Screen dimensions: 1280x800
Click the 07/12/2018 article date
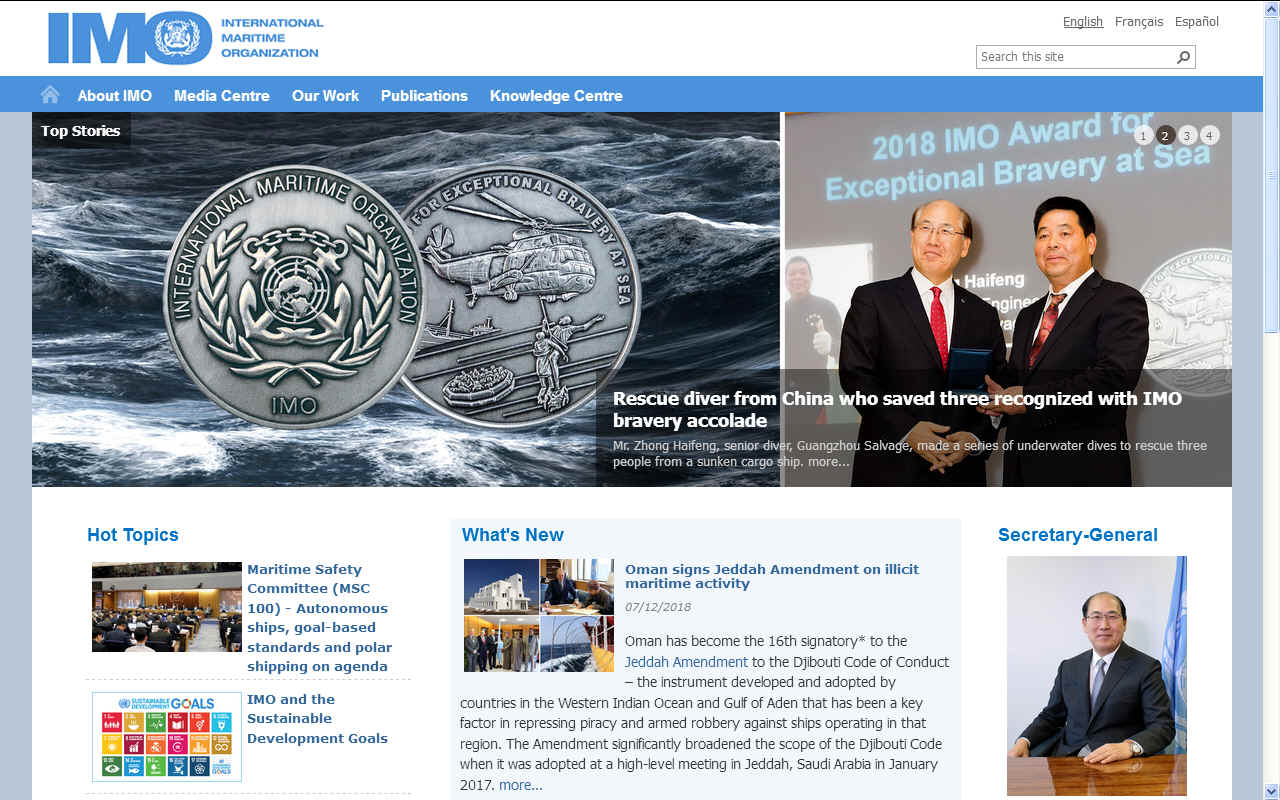(658, 607)
